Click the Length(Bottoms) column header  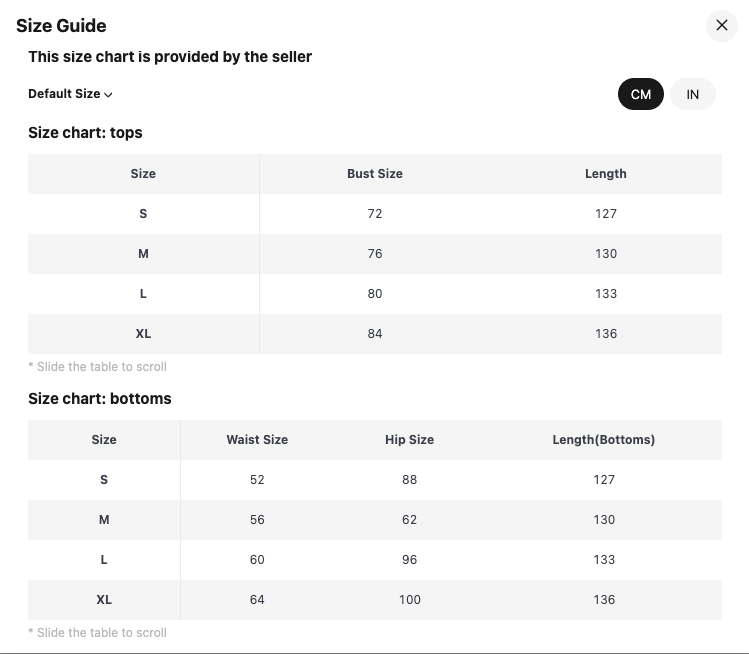[604, 440]
